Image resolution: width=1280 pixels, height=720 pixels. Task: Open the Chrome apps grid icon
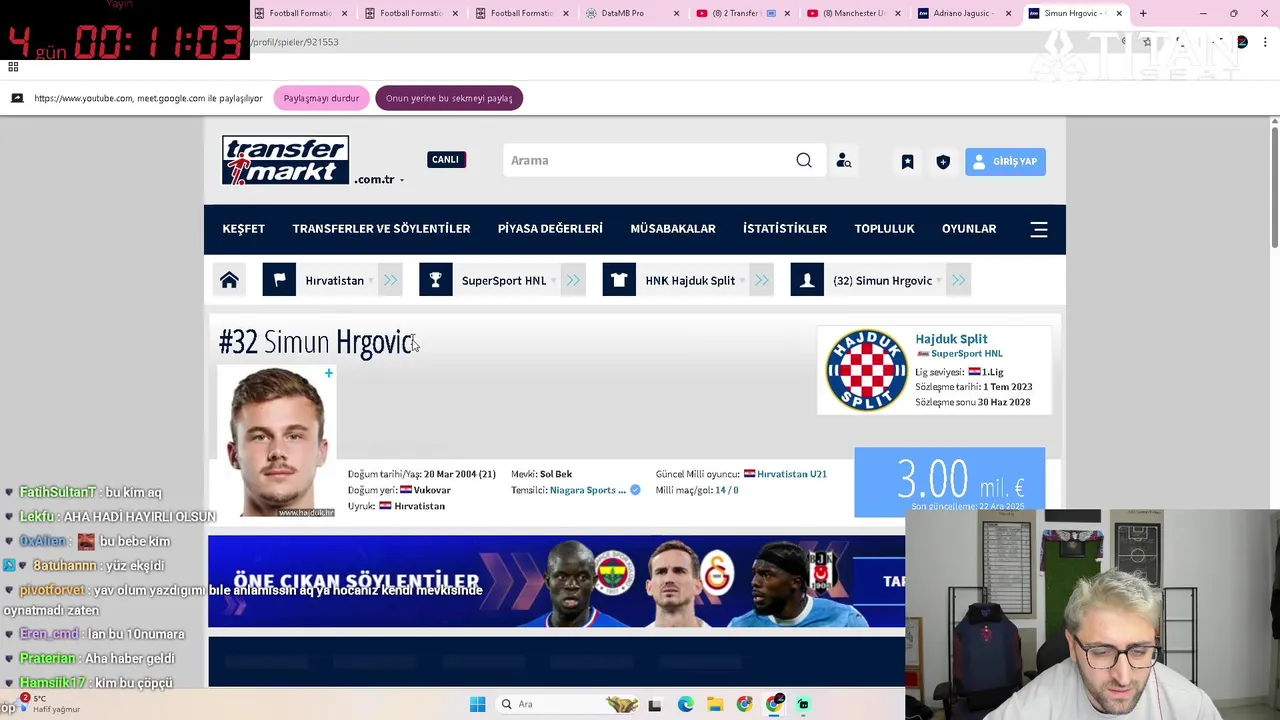click(x=13, y=67)
